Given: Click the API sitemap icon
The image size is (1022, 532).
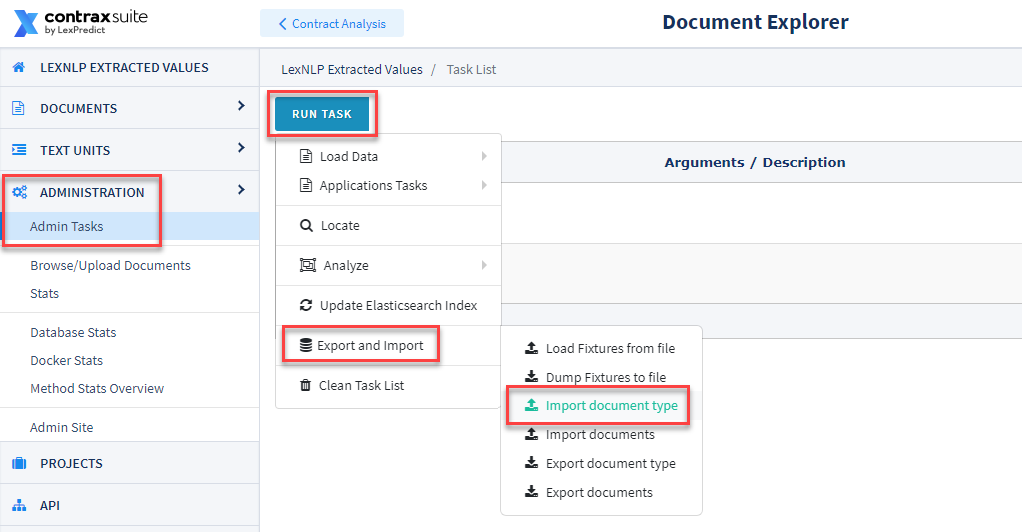Looking at the screenshot, I should pos(20,505).
